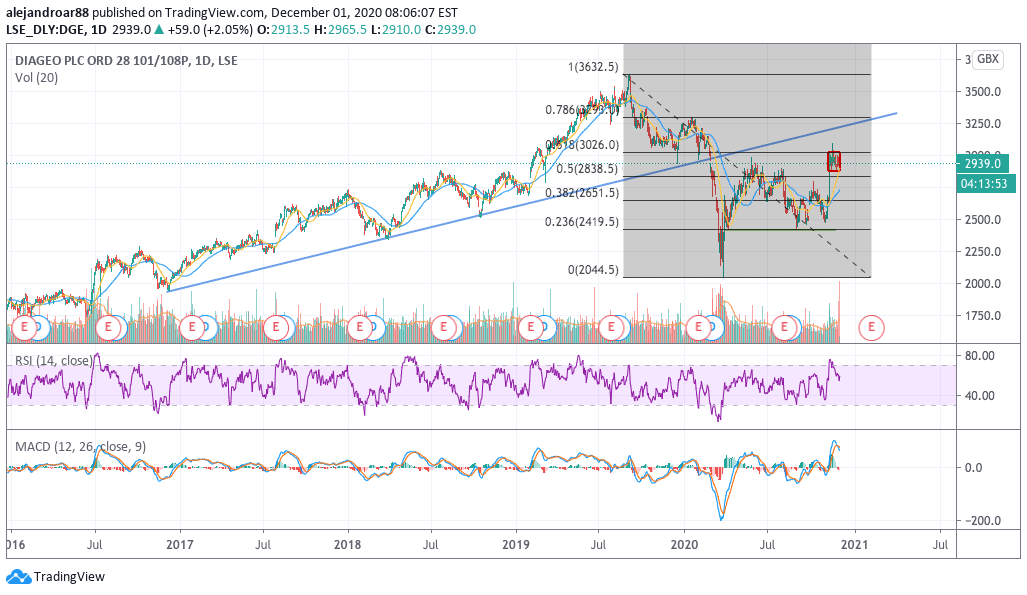Click the 0.618(3026.0) Fibonacci label
The height and width of the screenshot is (595, 1027).
click(x=582, y=145)
